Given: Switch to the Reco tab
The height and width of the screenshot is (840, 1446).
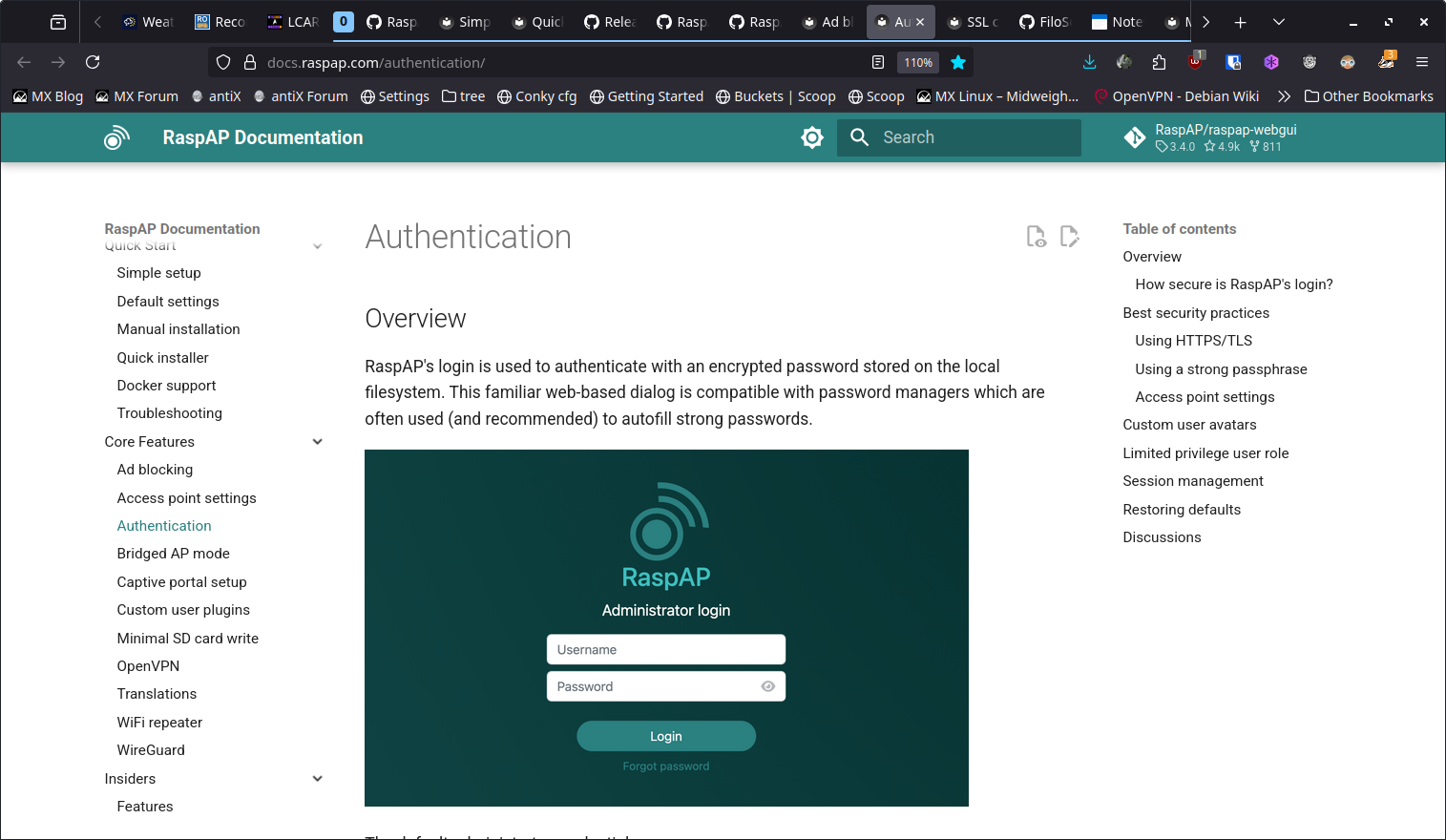Looking at the screenshot, I should [220, 22].
